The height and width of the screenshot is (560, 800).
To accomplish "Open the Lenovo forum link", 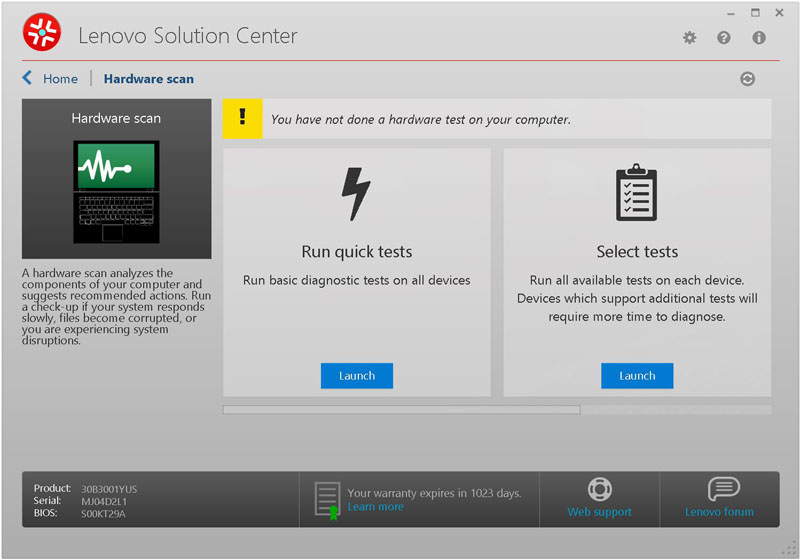I will [719, 512].
